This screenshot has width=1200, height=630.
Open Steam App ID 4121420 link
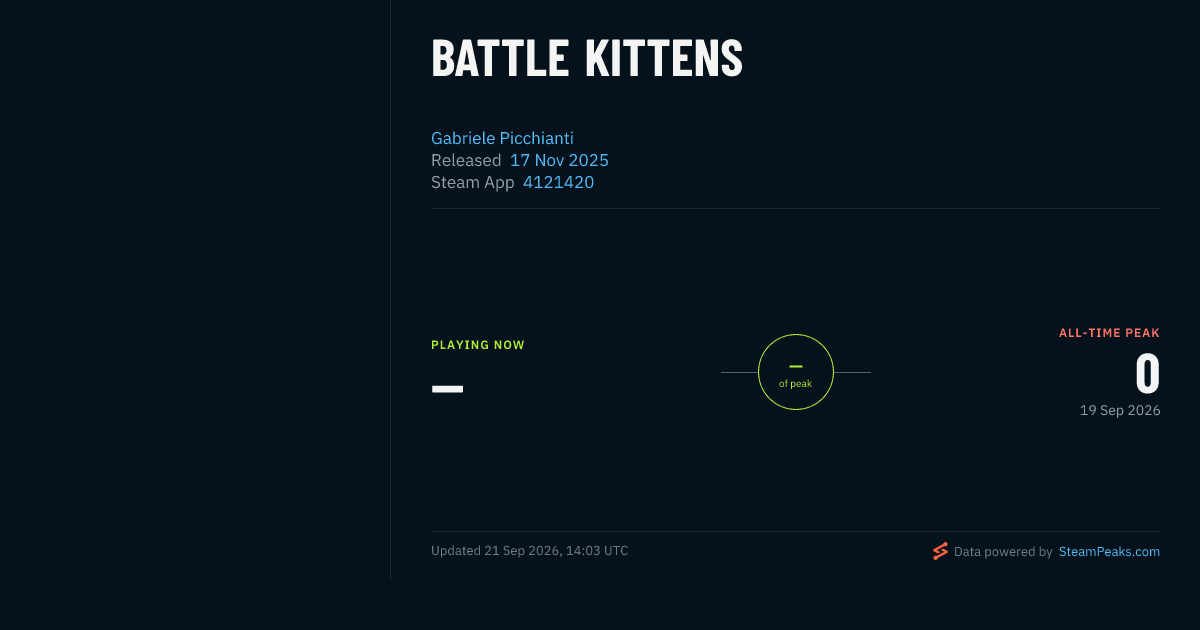[558, 182]
